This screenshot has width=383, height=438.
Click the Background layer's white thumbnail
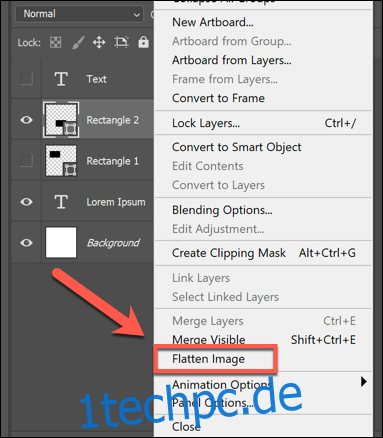[61, 243]
